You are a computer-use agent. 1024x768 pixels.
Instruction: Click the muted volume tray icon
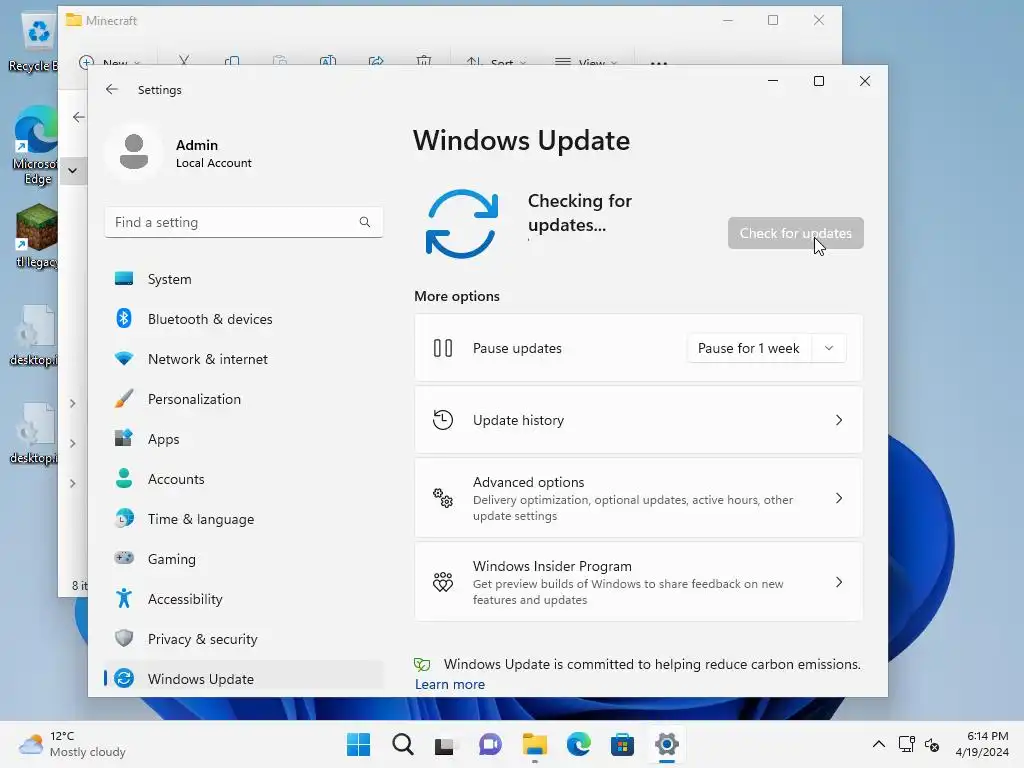pos(932,744)
